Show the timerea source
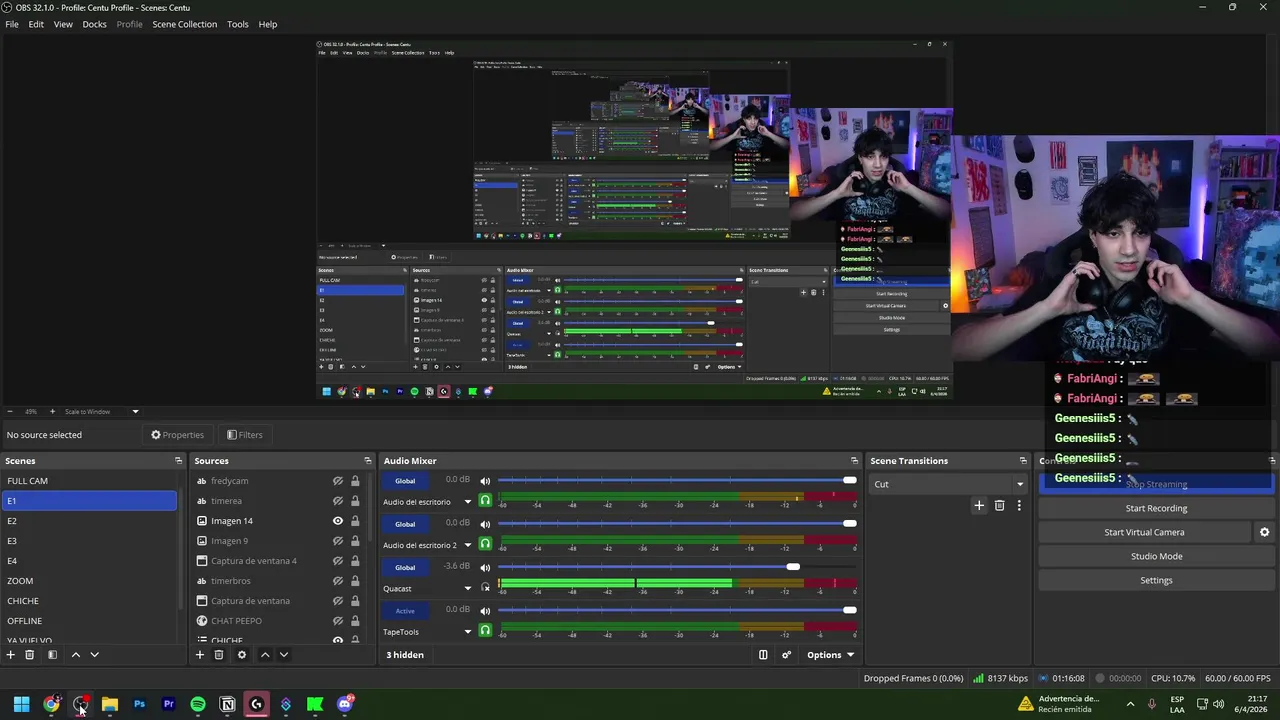Screen dimensions: 1280x720 click(x=338, y=501)
